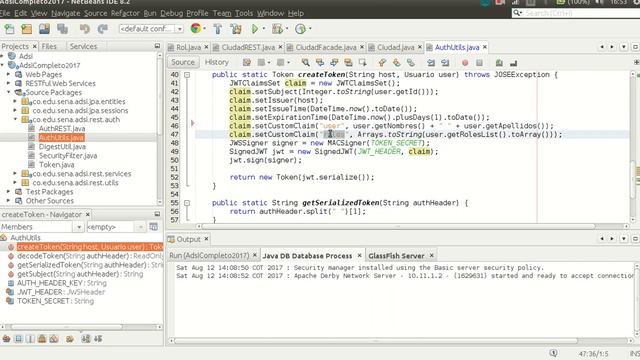Click the Stop Macro Recording icon
The image size is (640, 360).
[479, 63]
